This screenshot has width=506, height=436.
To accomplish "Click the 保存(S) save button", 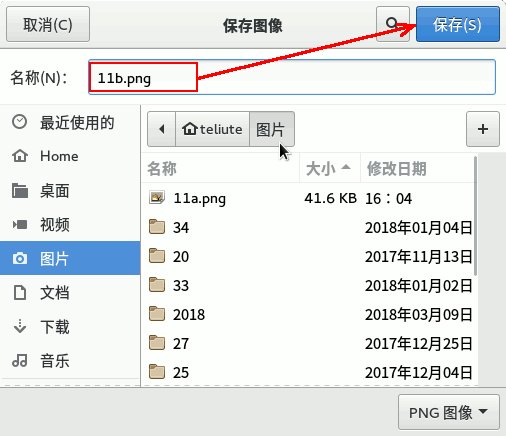I will 458,24.
